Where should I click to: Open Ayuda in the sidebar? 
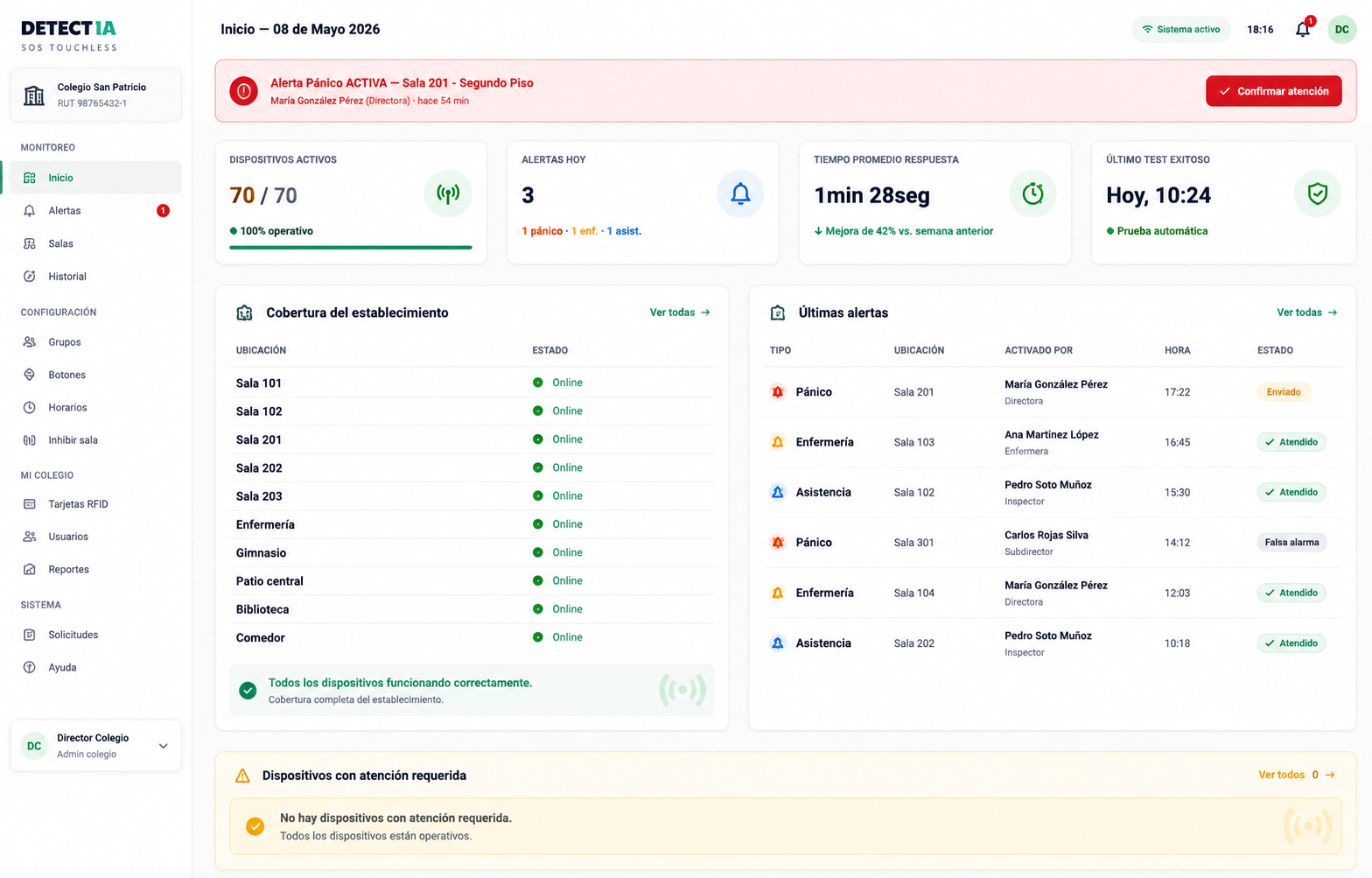coord(96,667)
